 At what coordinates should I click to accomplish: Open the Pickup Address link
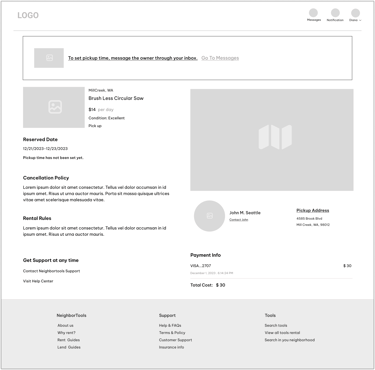[313, 210]
